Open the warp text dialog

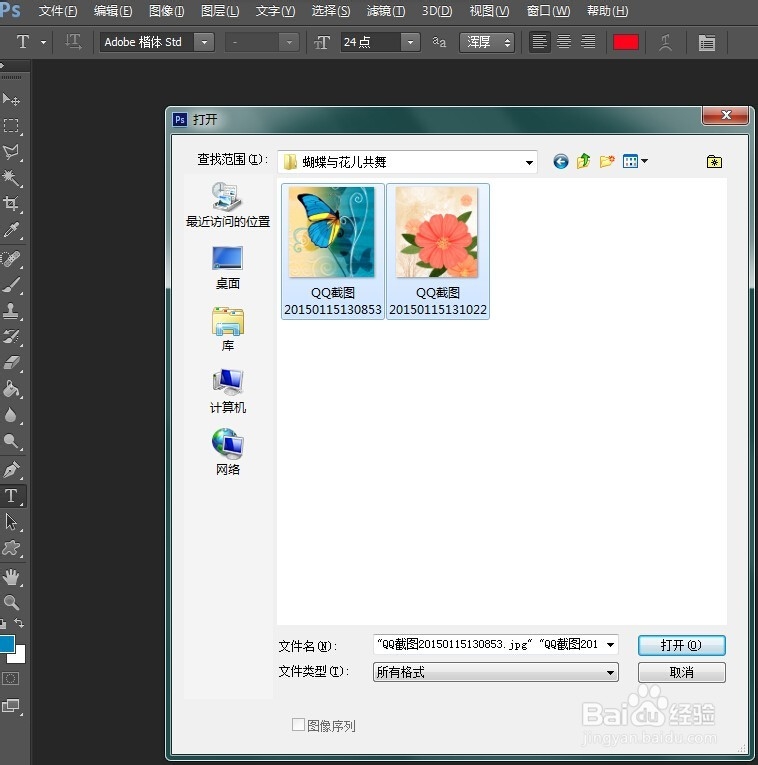click(x=665, y=42)
